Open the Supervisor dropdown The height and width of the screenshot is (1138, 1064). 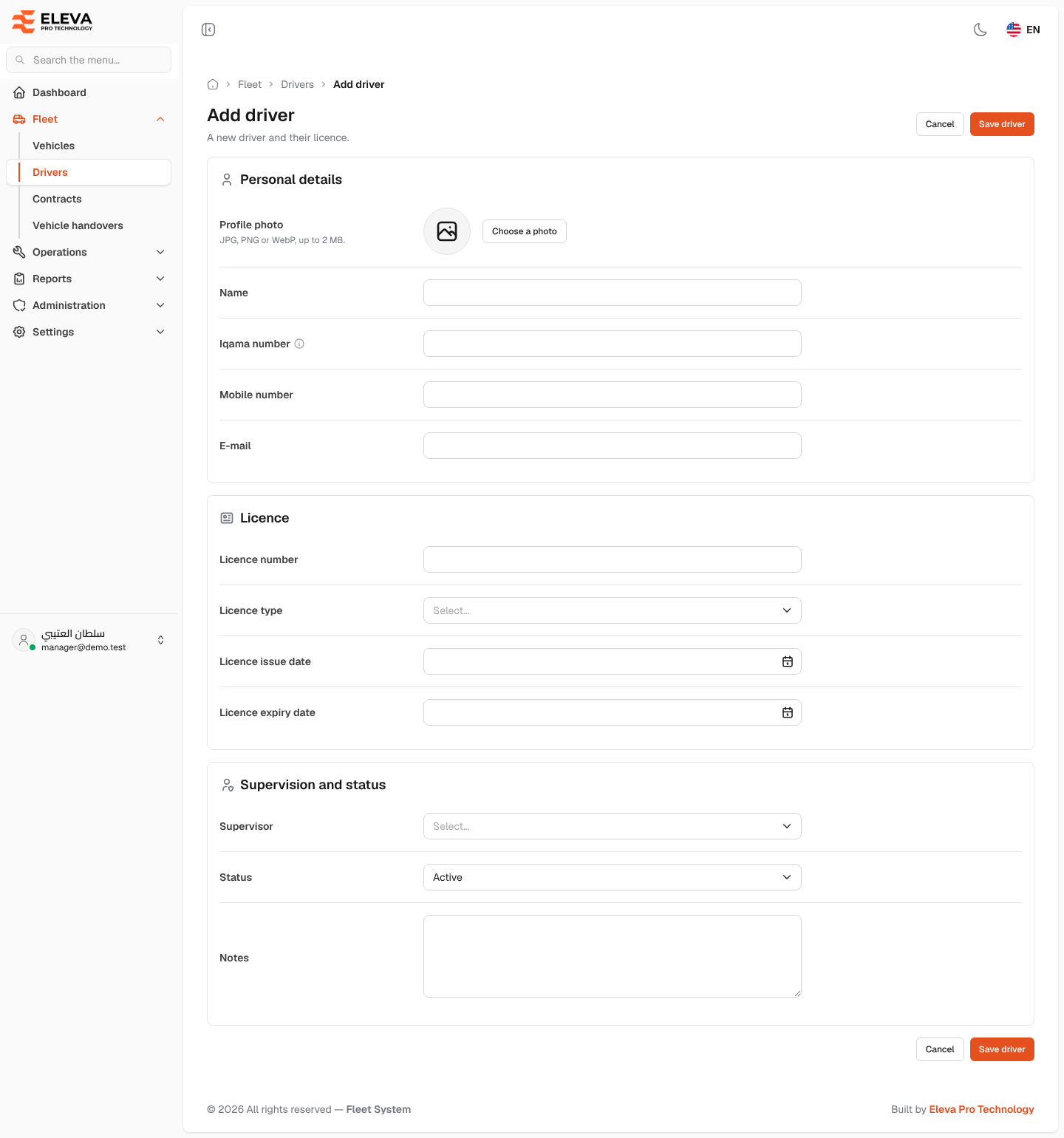click(x=613, y=826)
